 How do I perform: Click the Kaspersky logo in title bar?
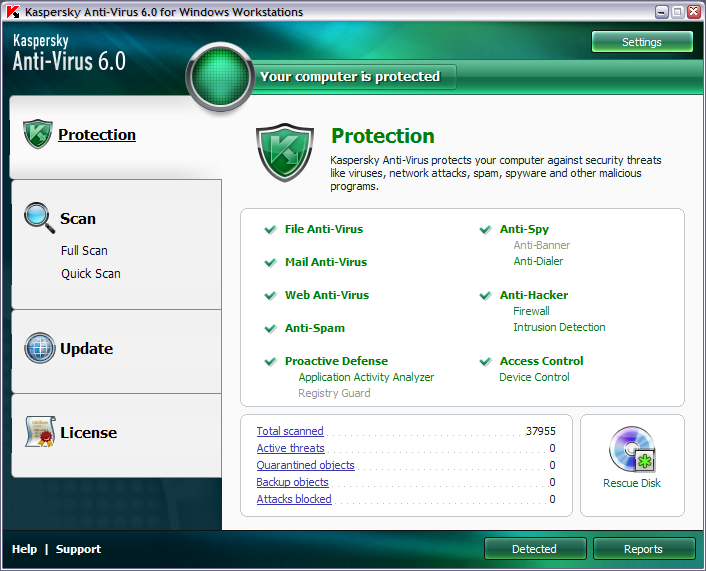point(13,12)
